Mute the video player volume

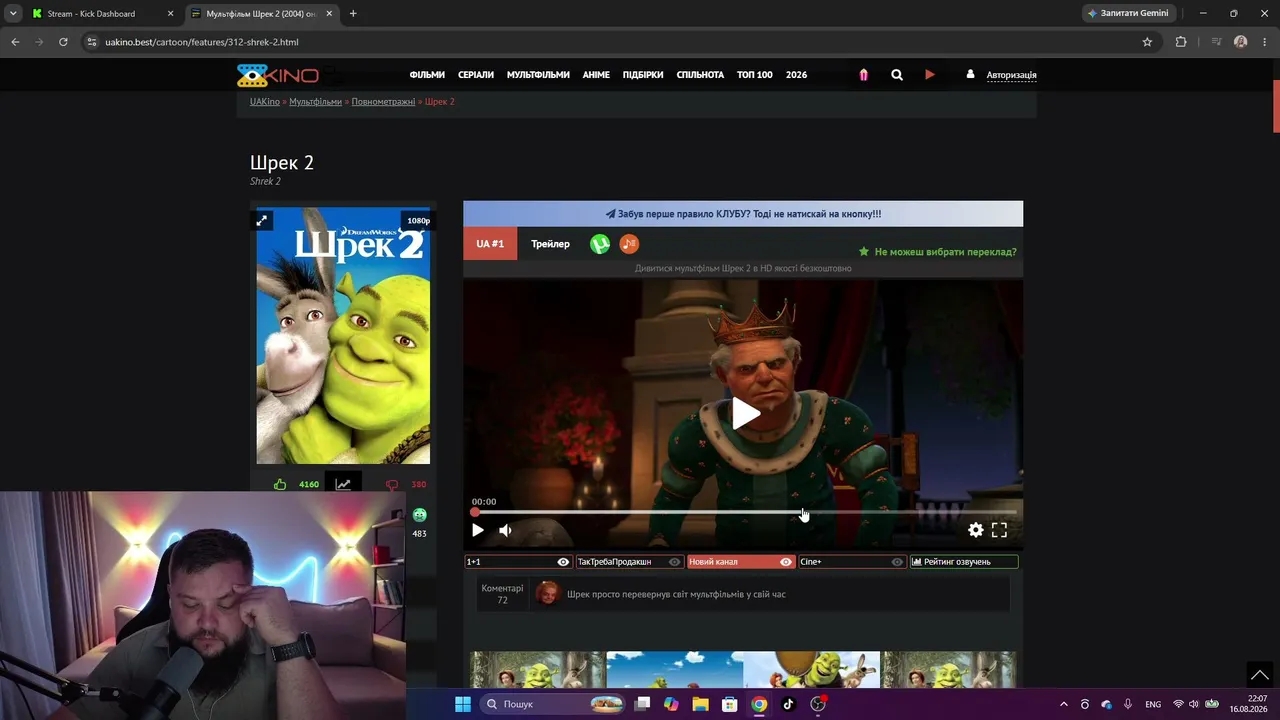tap(505, 530)
